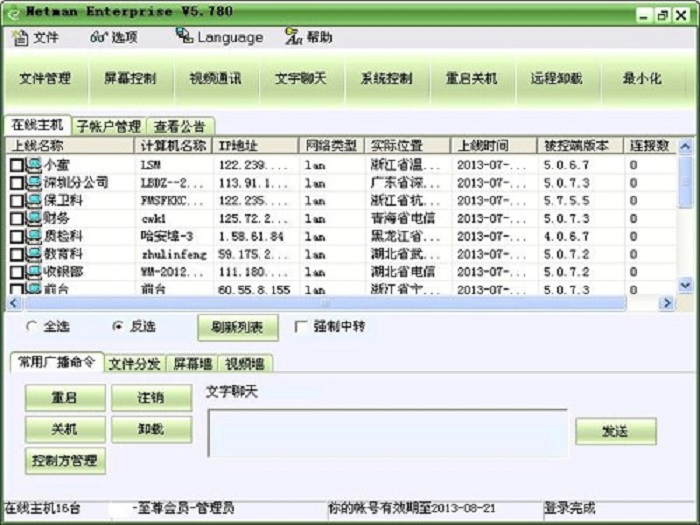This screenshot has height=525, width=700.
Task: Switch to the 查看公告 tab
Action: pyautogui.click(x=179, y=127)
